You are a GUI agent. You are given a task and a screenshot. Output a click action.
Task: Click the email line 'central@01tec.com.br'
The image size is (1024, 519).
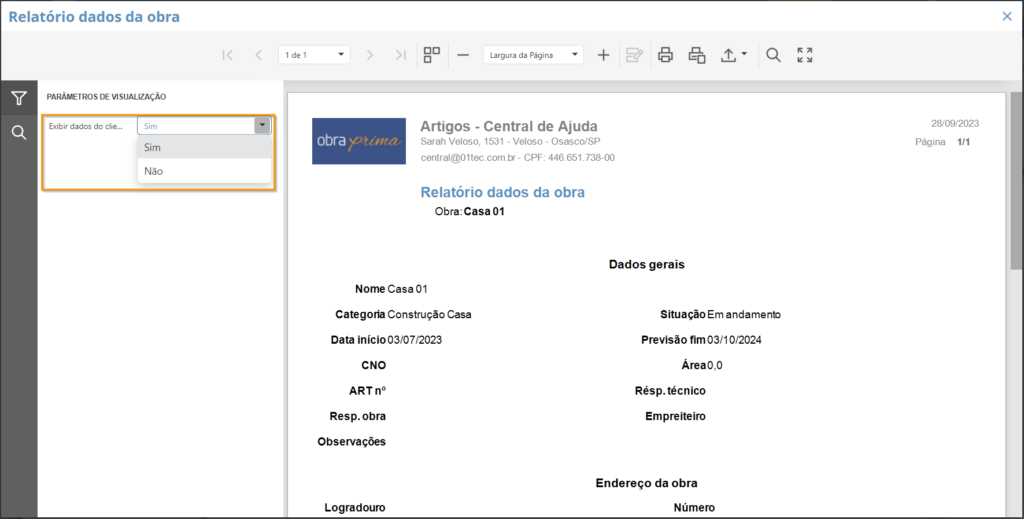coord(470,157)
